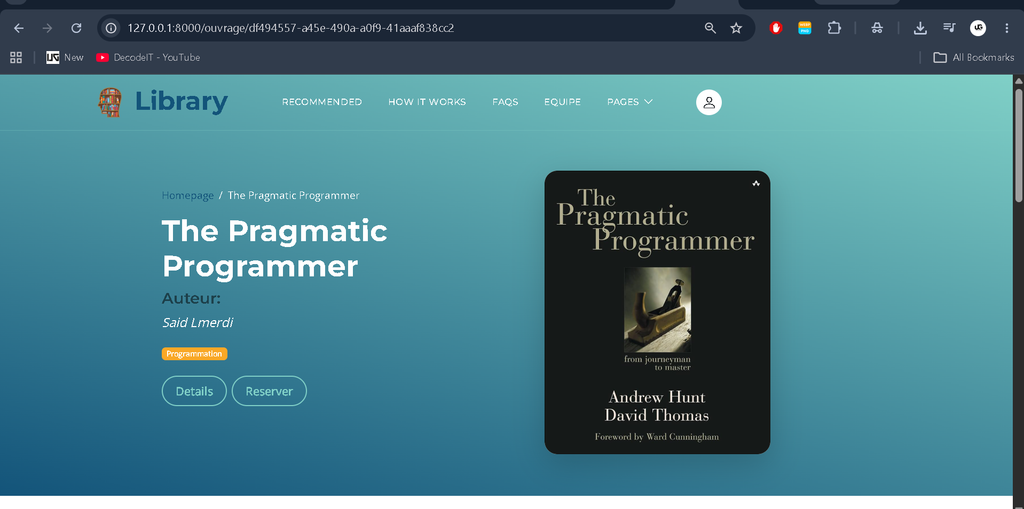Image resolution: width=1024 pixels, height=509 pixels.
Task: Open the red ad blocker extension
Action: (x=776, y=28)
